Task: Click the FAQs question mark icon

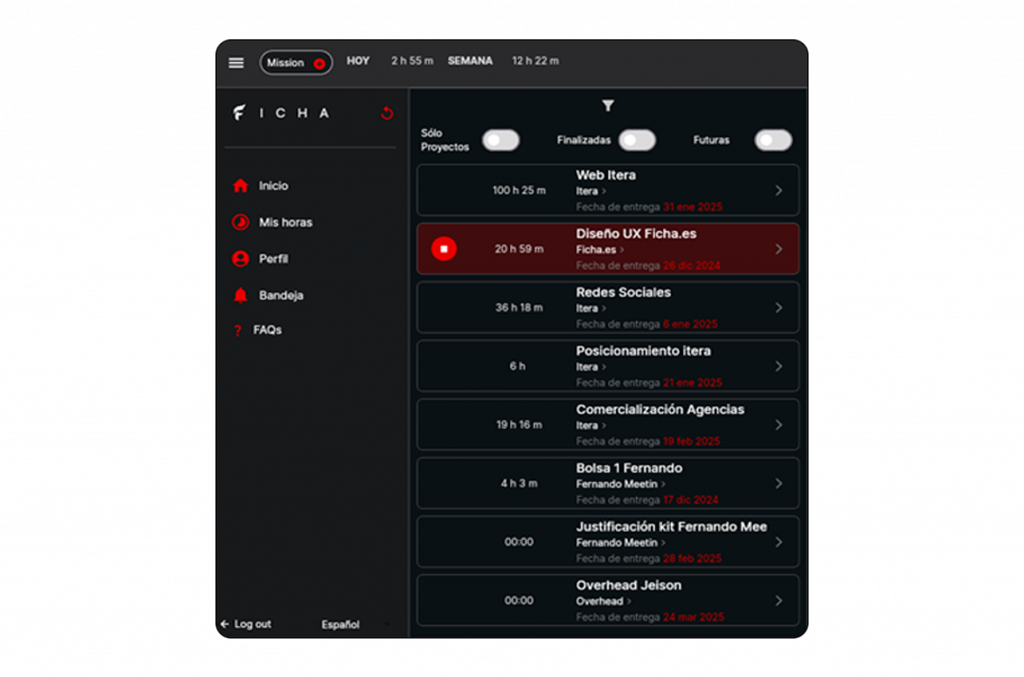Action: (x=238, y=331)
